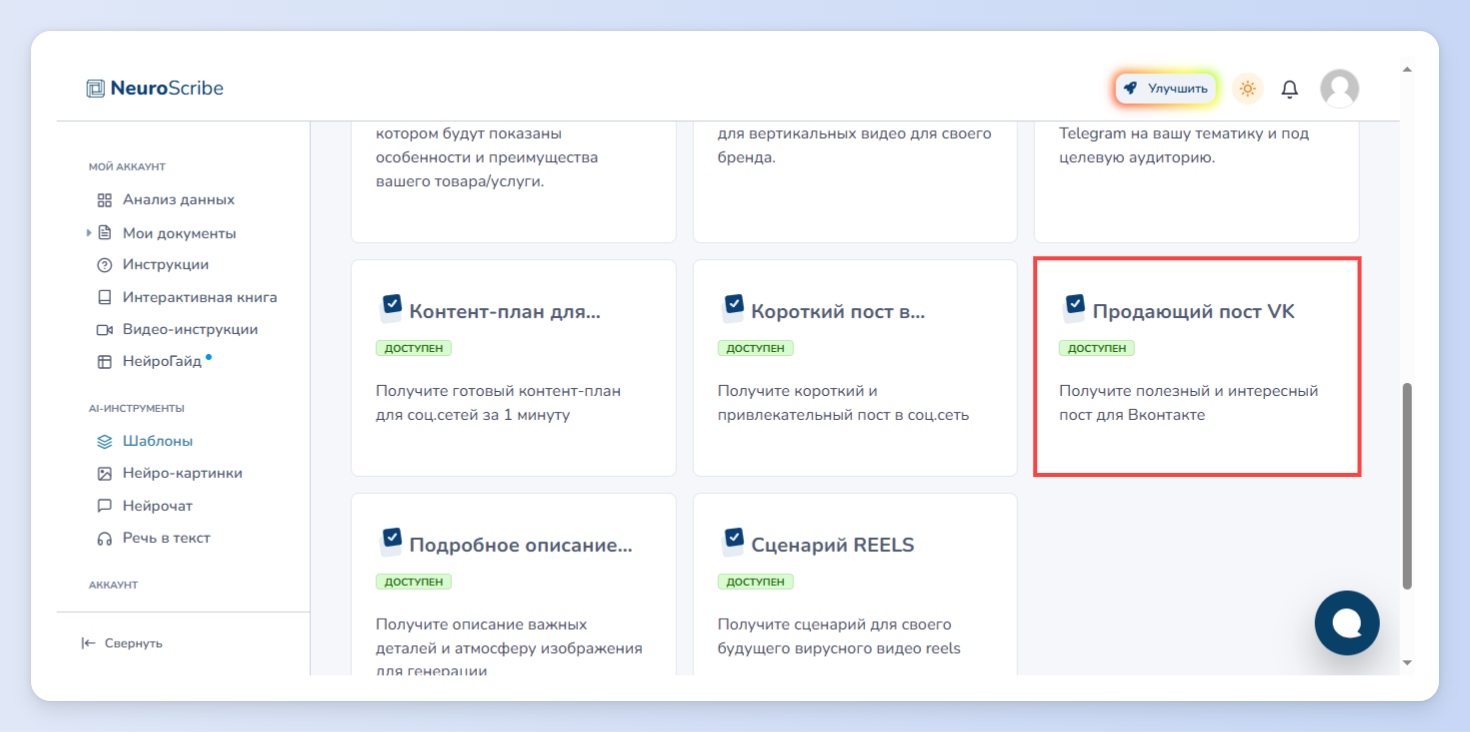Click the Подробное описание template icon
This screenshot has width=1470, height=732.
click(x=391, y=542)
